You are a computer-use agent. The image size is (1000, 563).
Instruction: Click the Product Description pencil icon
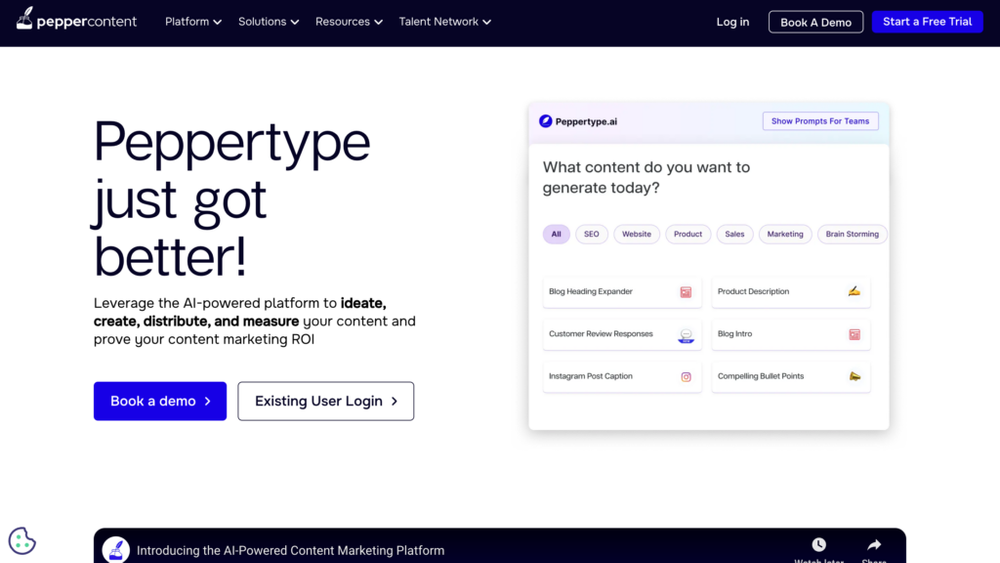click(x=854, y=291)
